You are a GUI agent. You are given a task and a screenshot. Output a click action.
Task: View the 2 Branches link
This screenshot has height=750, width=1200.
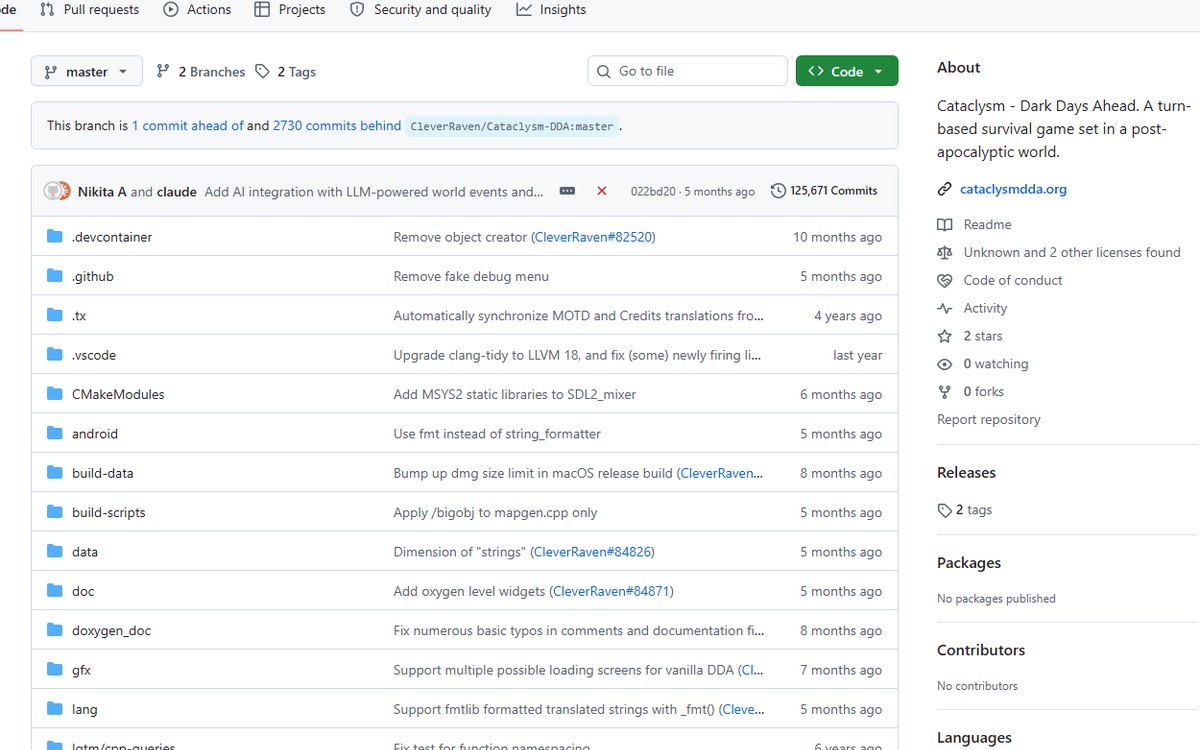tap(201, 72)
